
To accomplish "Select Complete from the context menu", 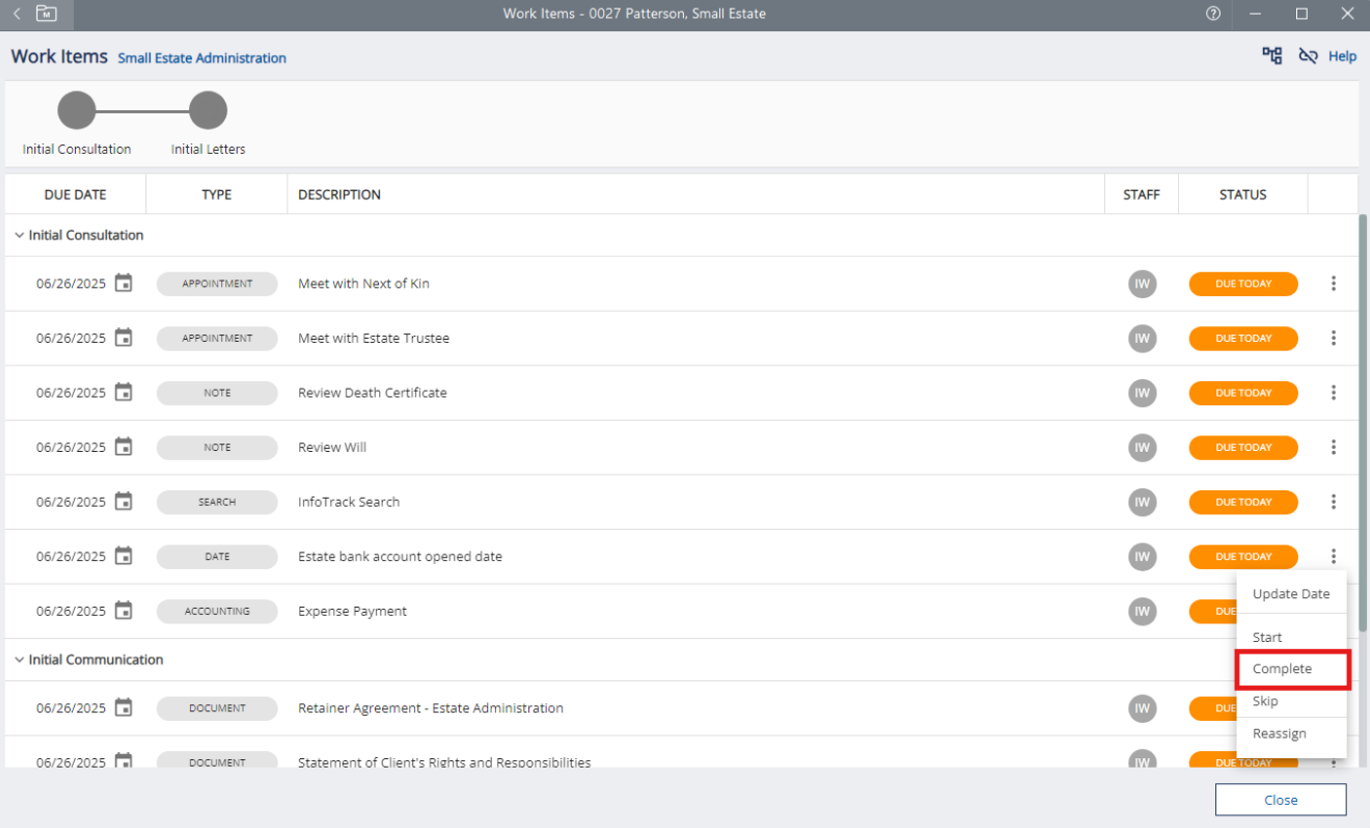I will coord(1282,669).
